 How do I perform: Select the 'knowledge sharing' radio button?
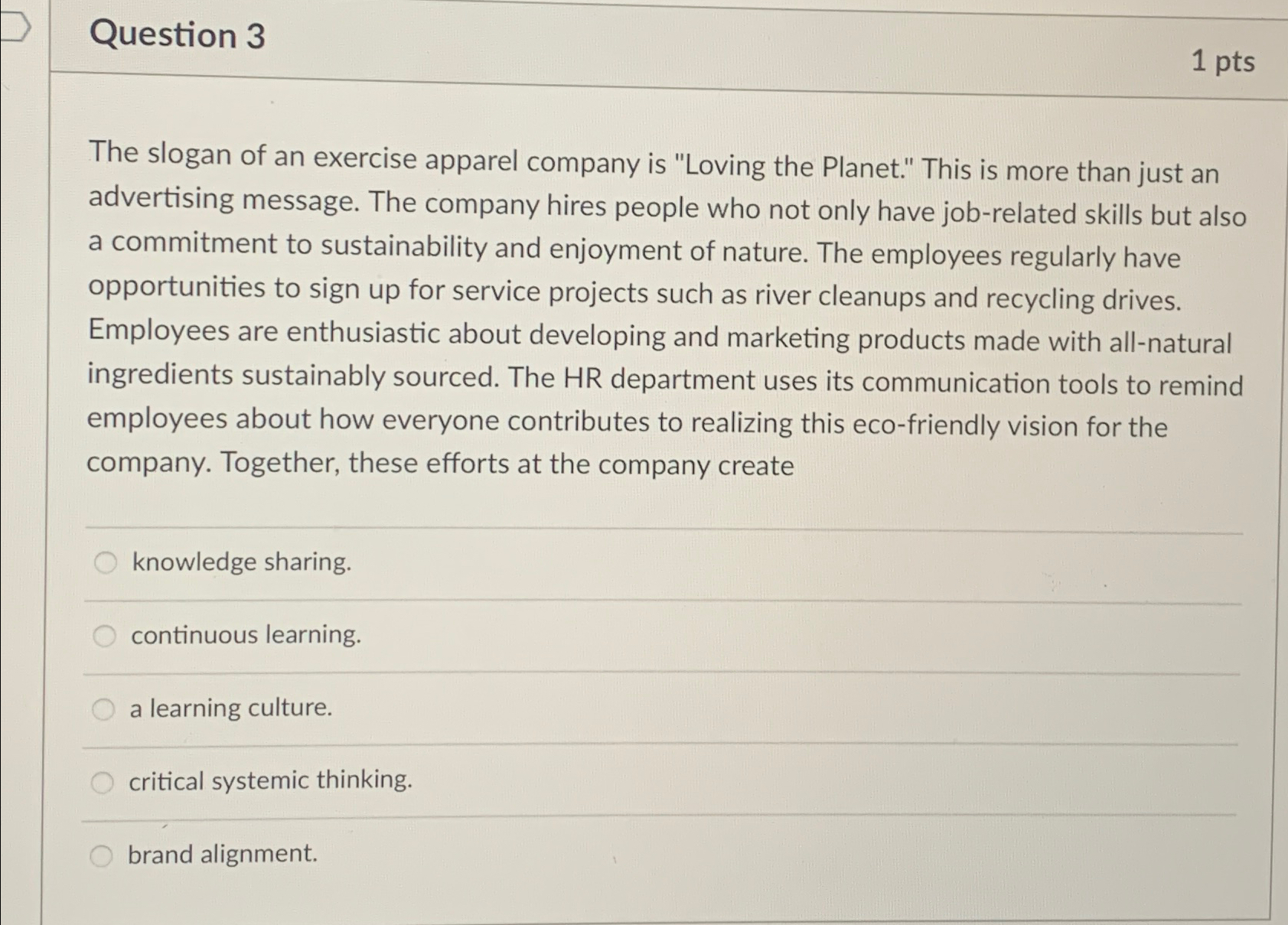coord(104,563)
